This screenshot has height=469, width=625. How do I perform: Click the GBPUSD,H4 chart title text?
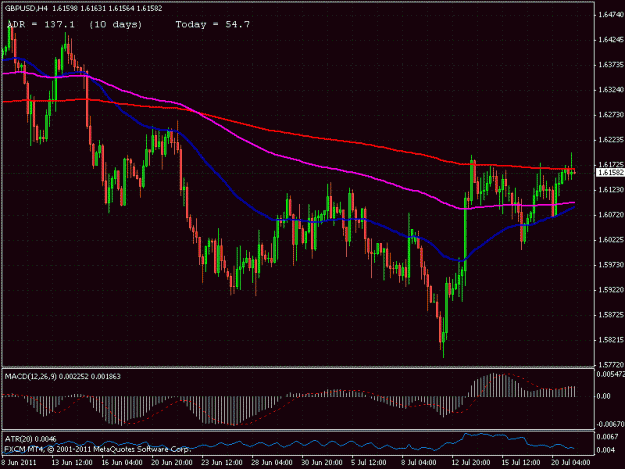point(27,8)
